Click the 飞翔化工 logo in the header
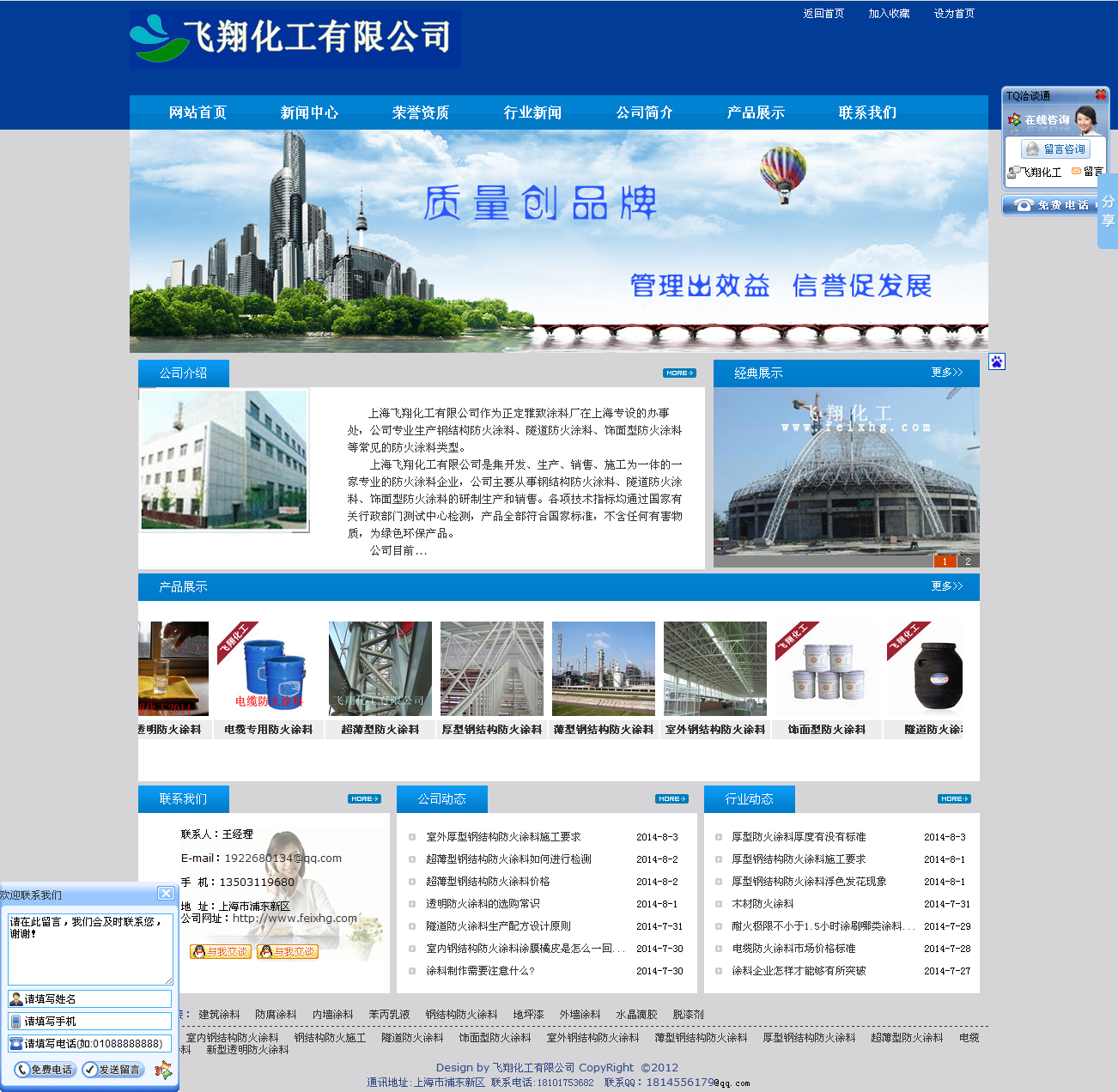 295,39
